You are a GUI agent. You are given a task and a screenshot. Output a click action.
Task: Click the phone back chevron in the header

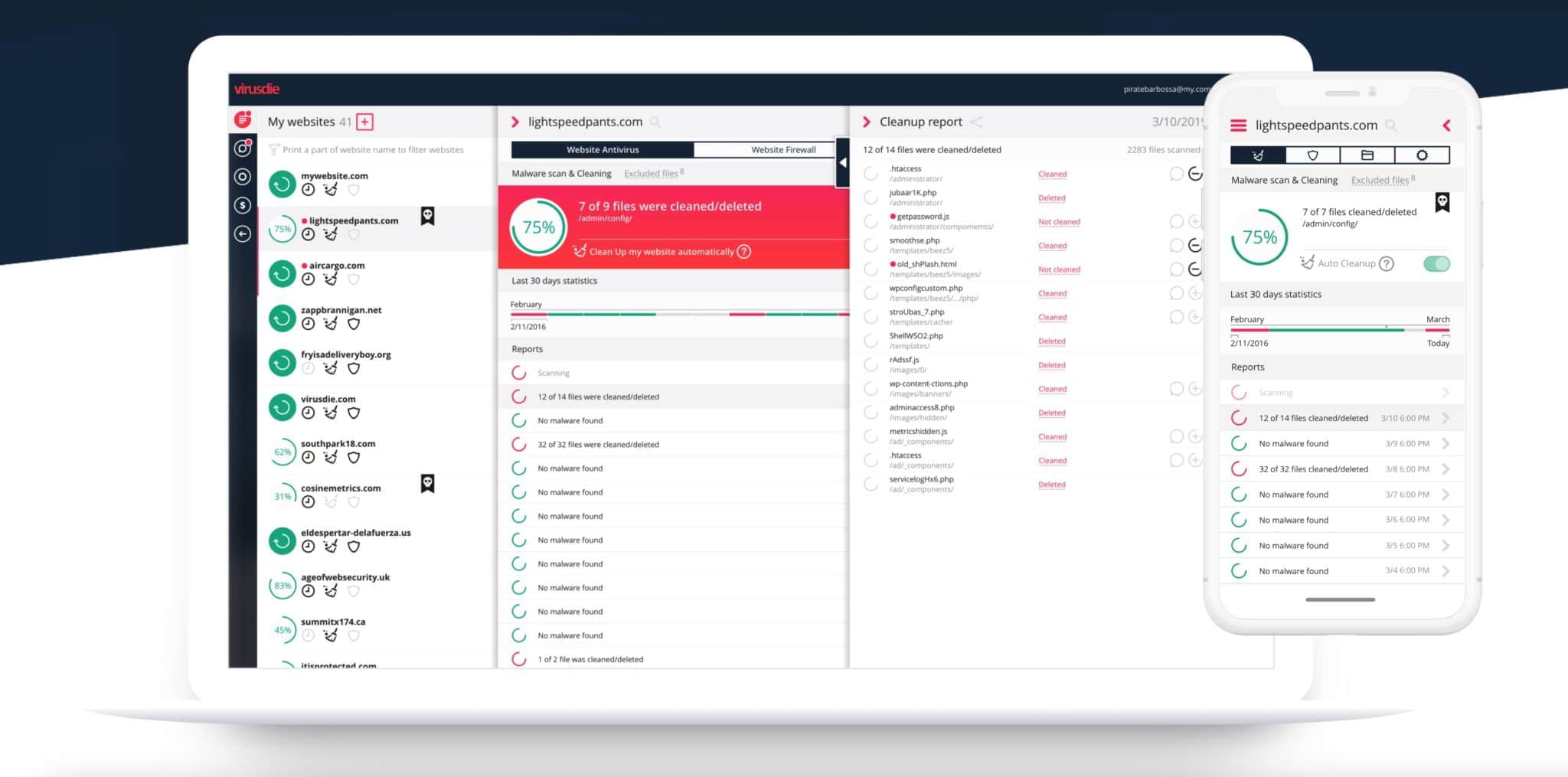point(1446,125)
